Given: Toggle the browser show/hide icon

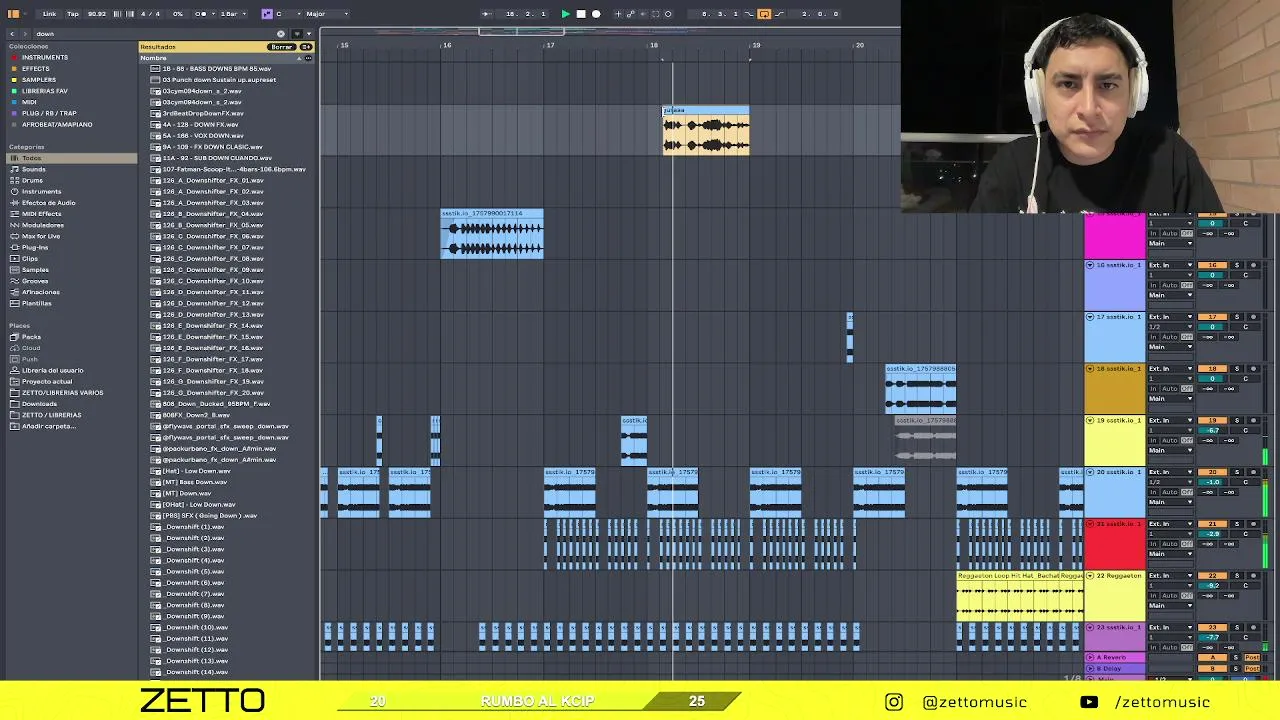Looking at the screenshot, I should coord(13,14).
